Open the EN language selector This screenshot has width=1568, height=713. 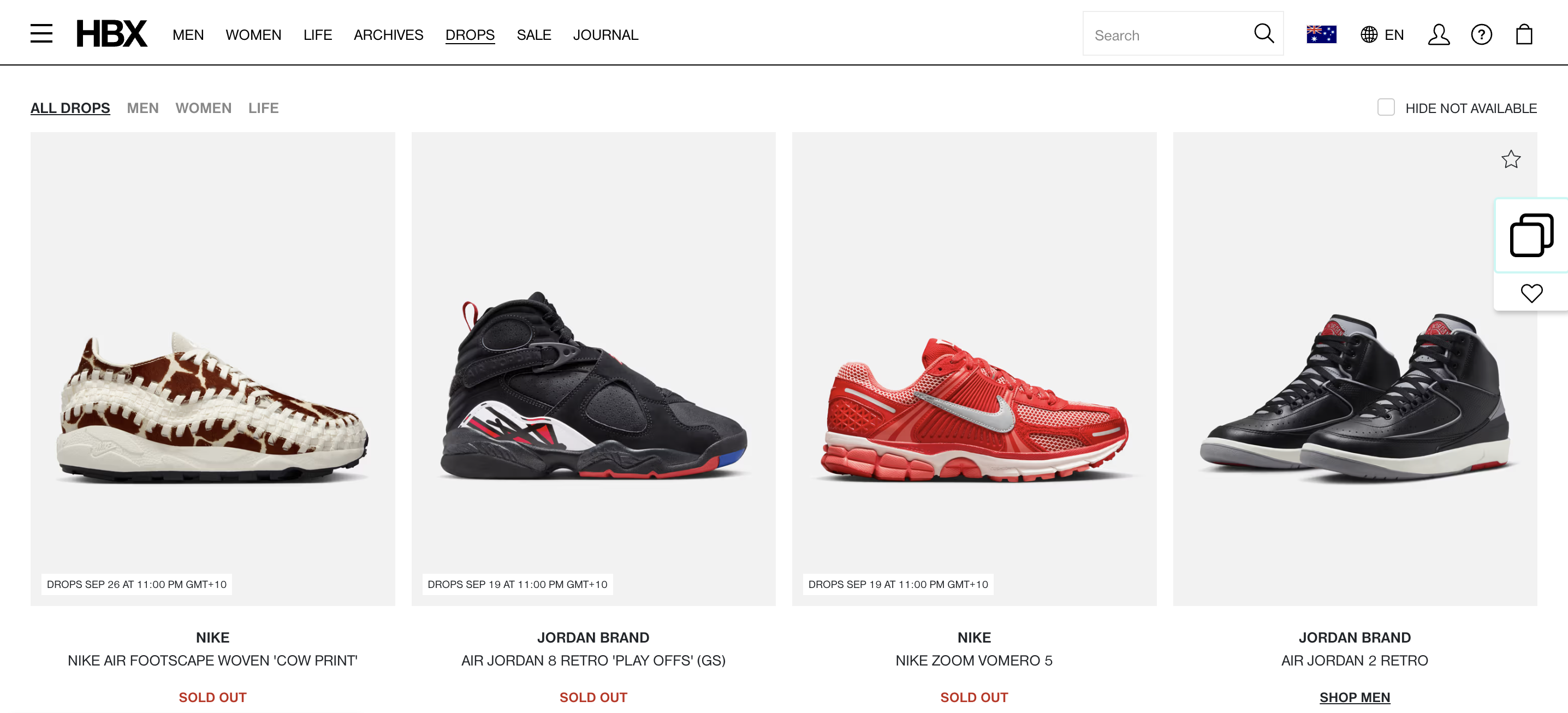[1382, 35]
